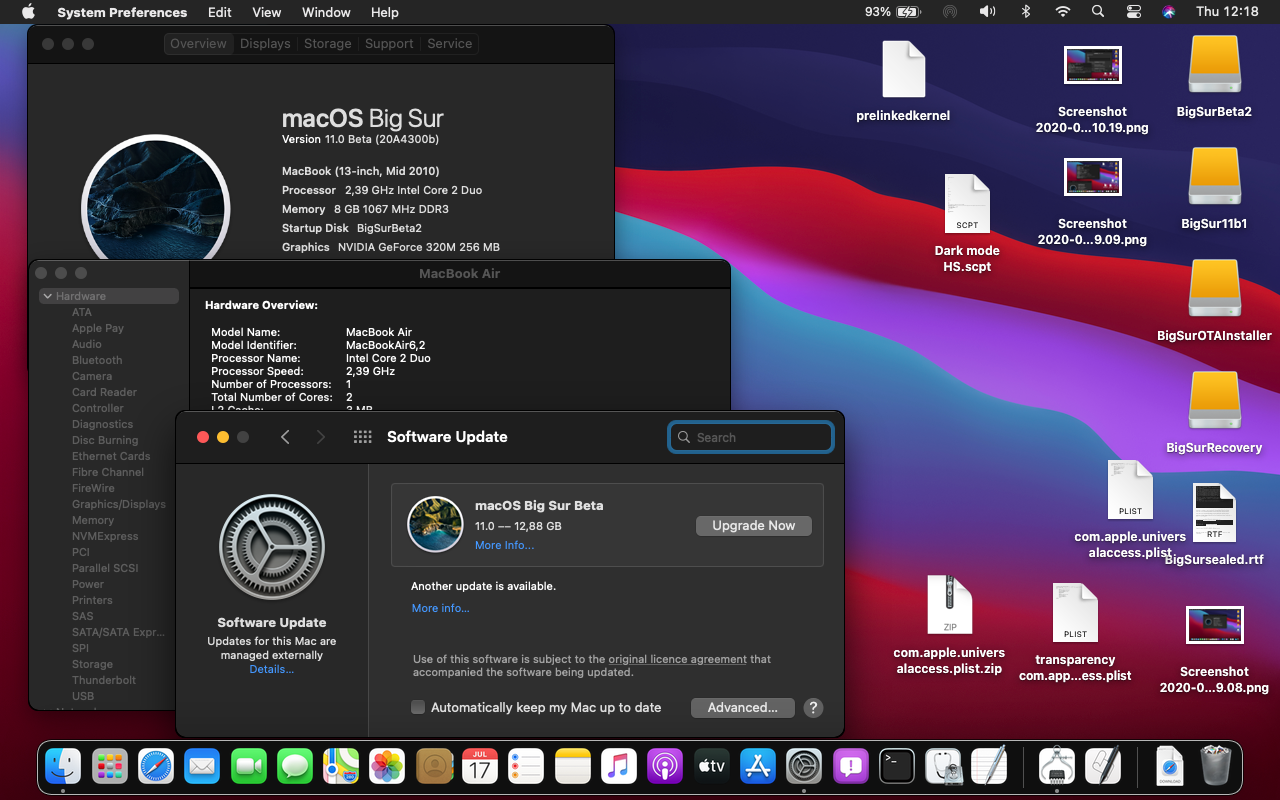Open Terminal from the Dock

[897, 767]
